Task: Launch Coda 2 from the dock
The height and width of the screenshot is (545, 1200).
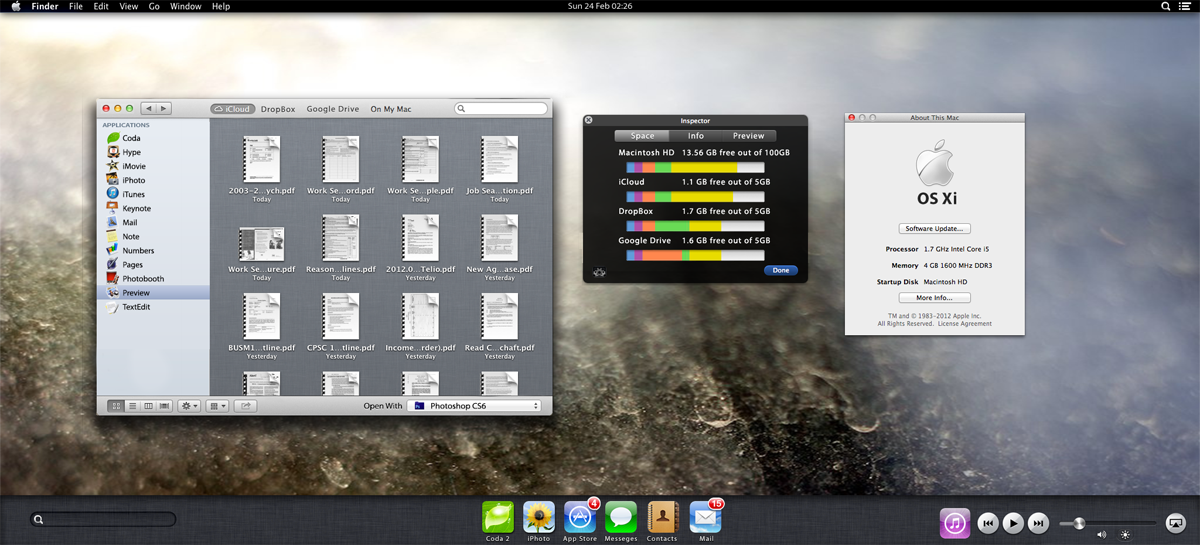Action: point(497,517)
